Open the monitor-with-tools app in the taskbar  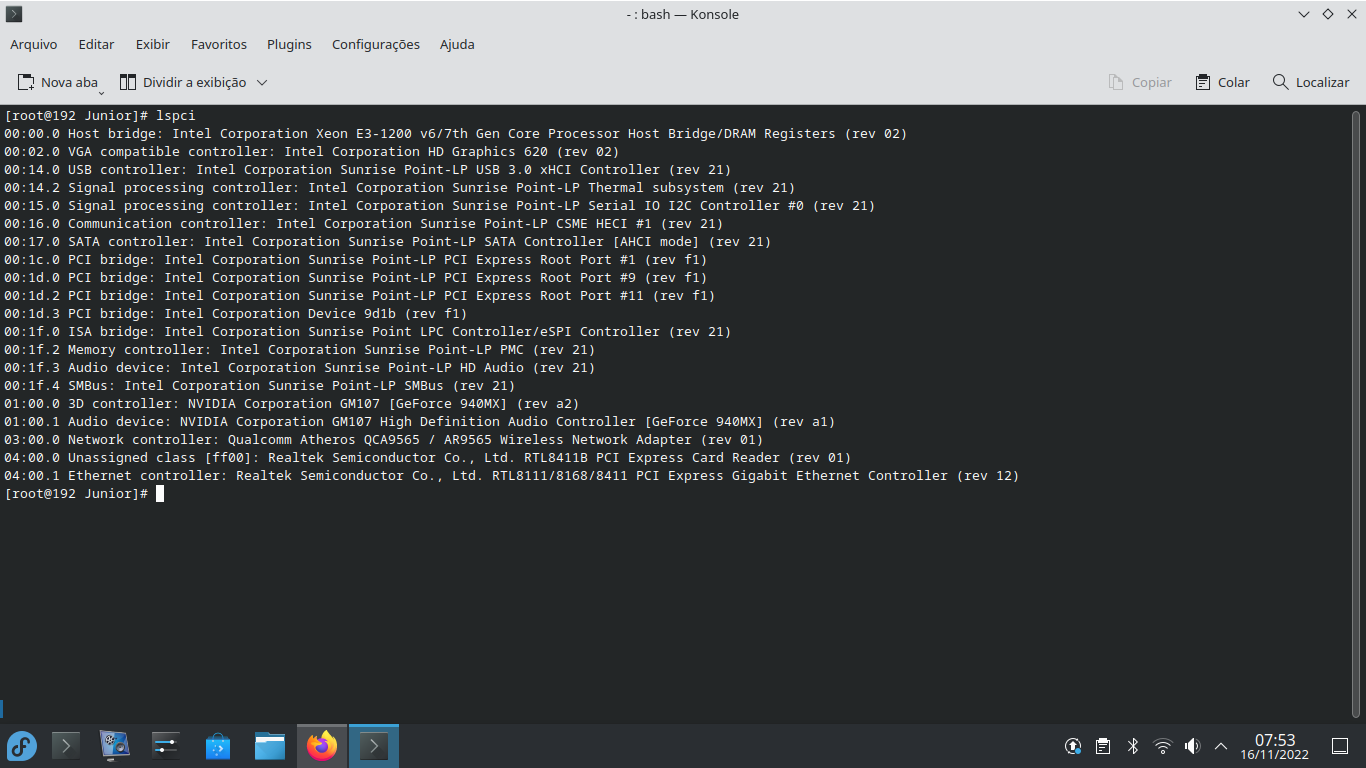(116, 745)
